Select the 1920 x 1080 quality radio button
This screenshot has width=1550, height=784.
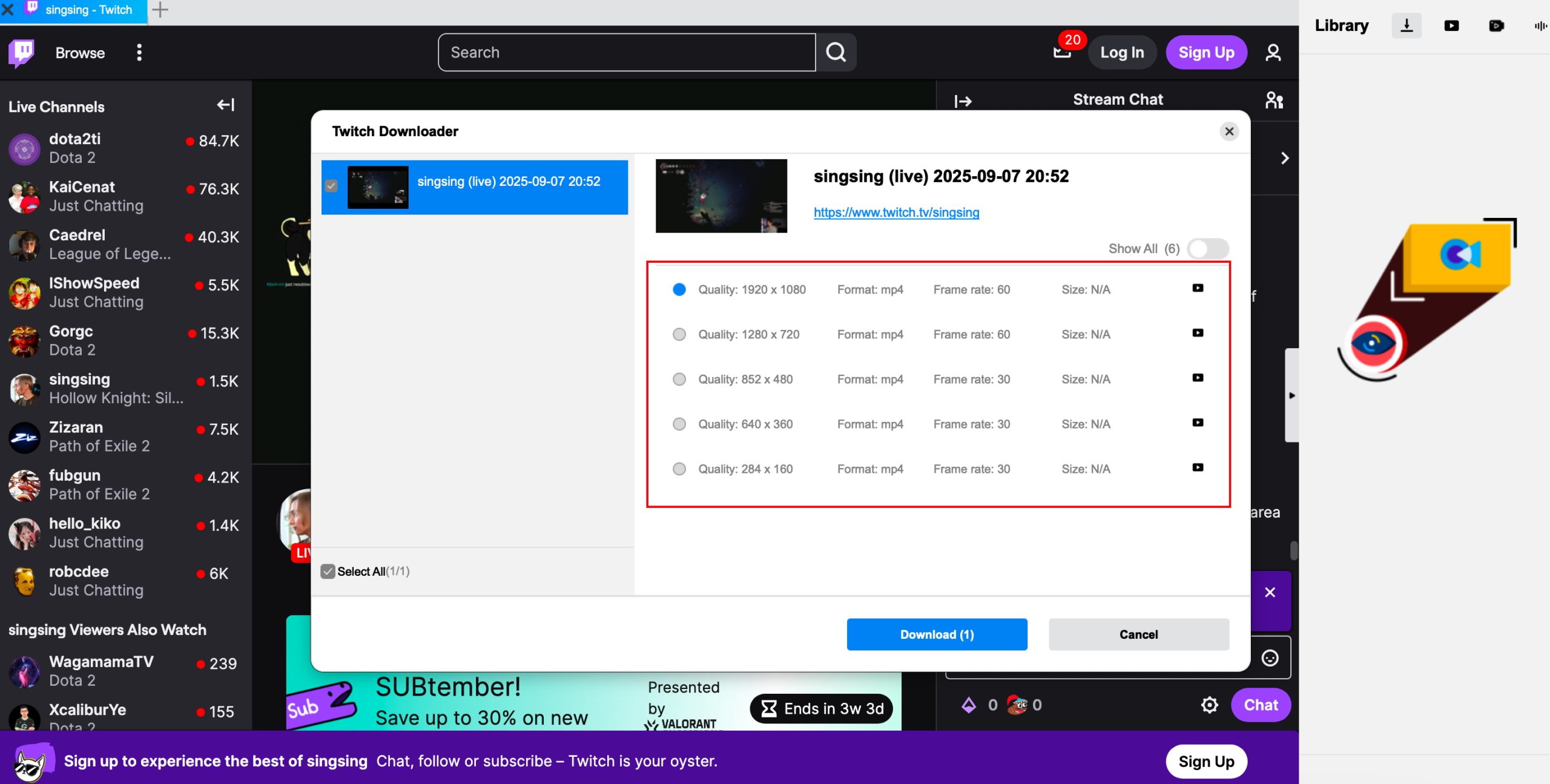point(679,289)
